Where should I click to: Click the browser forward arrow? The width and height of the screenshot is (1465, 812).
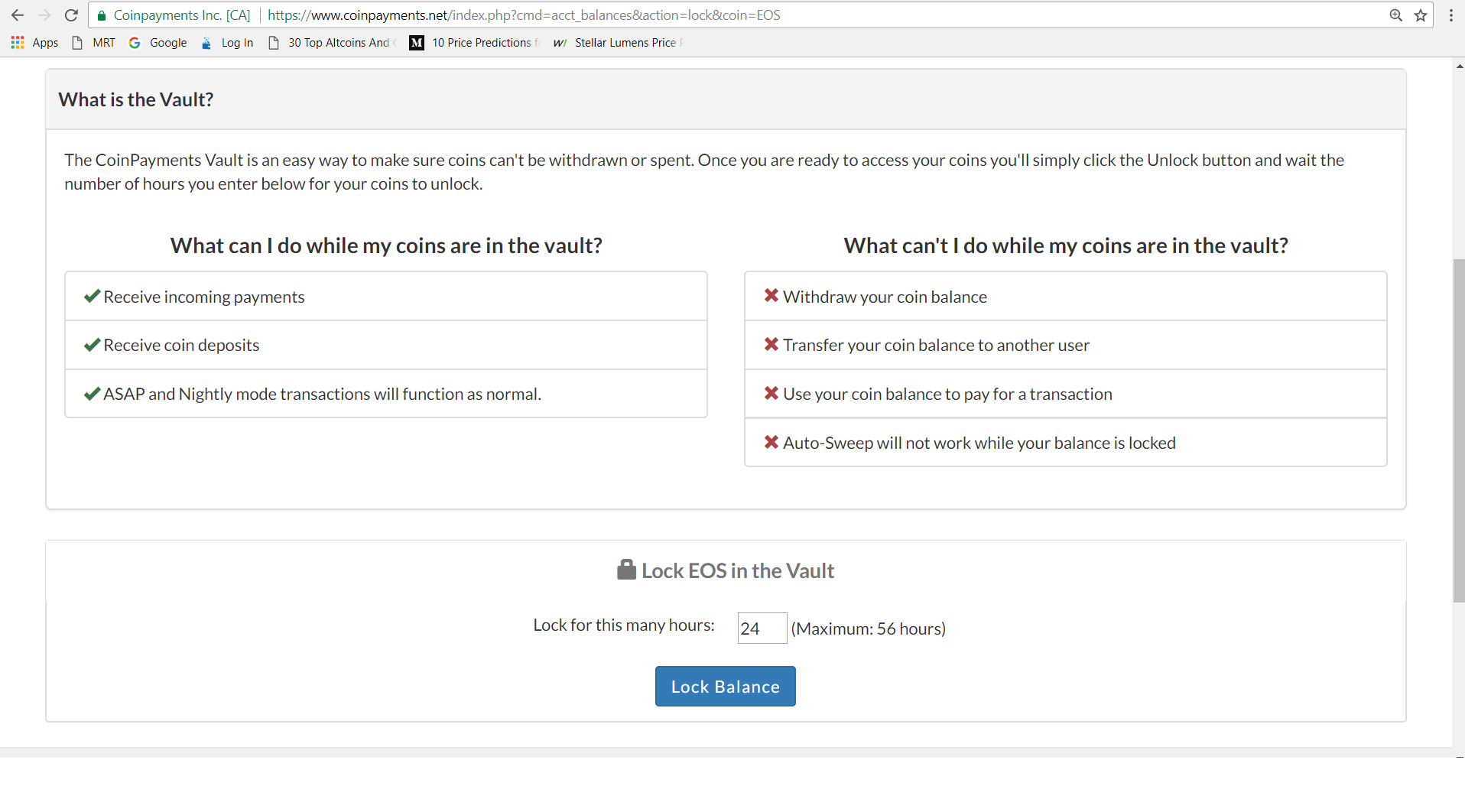coord(44,15)
